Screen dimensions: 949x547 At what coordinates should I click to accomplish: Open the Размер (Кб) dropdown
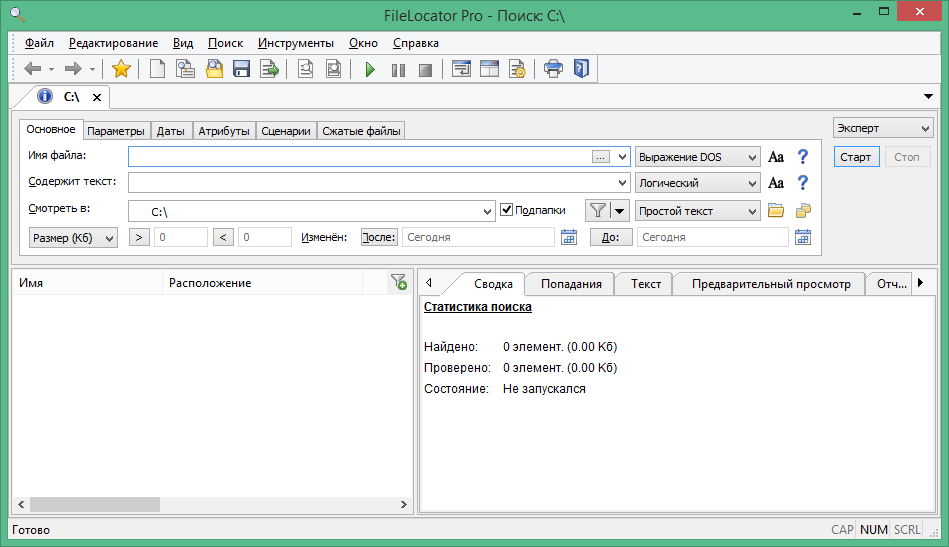[x=73, y=238]
